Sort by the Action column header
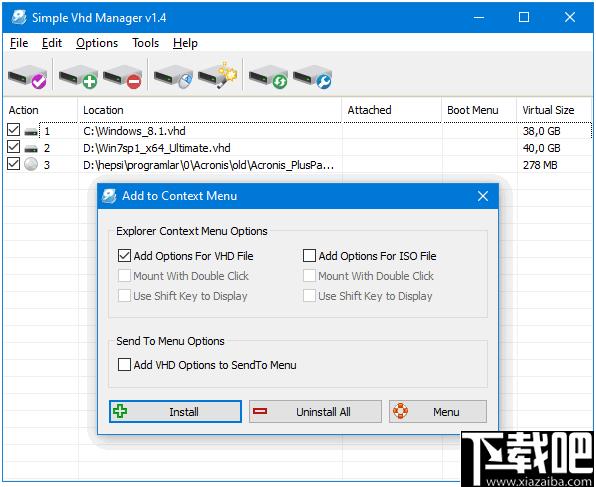 (40, 110)
